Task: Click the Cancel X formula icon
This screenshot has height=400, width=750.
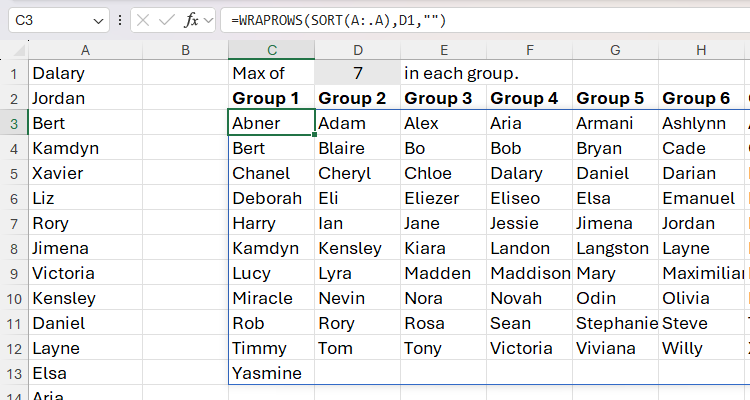Action: click(145, 20)
